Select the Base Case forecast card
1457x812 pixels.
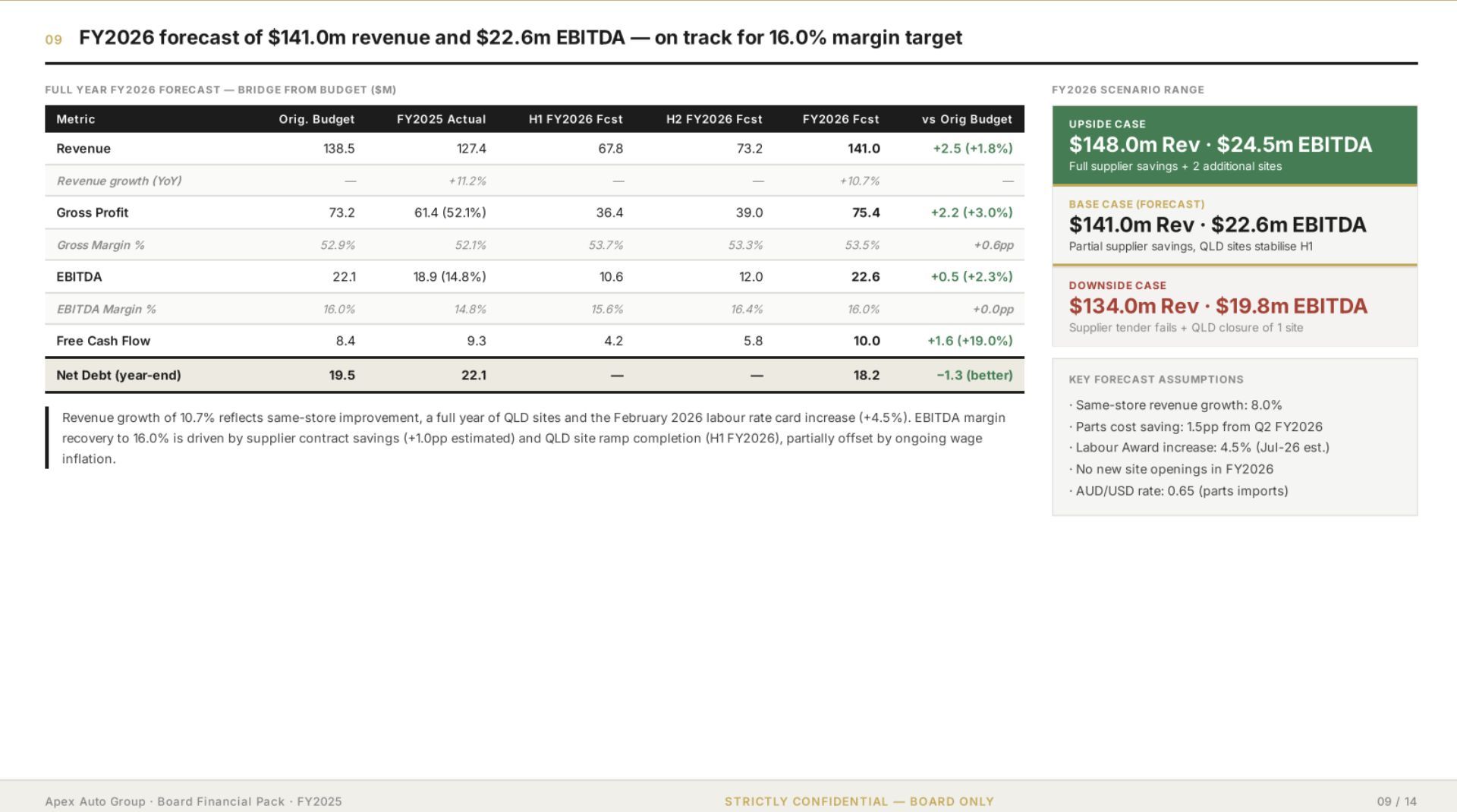(x=1235, y=225)
